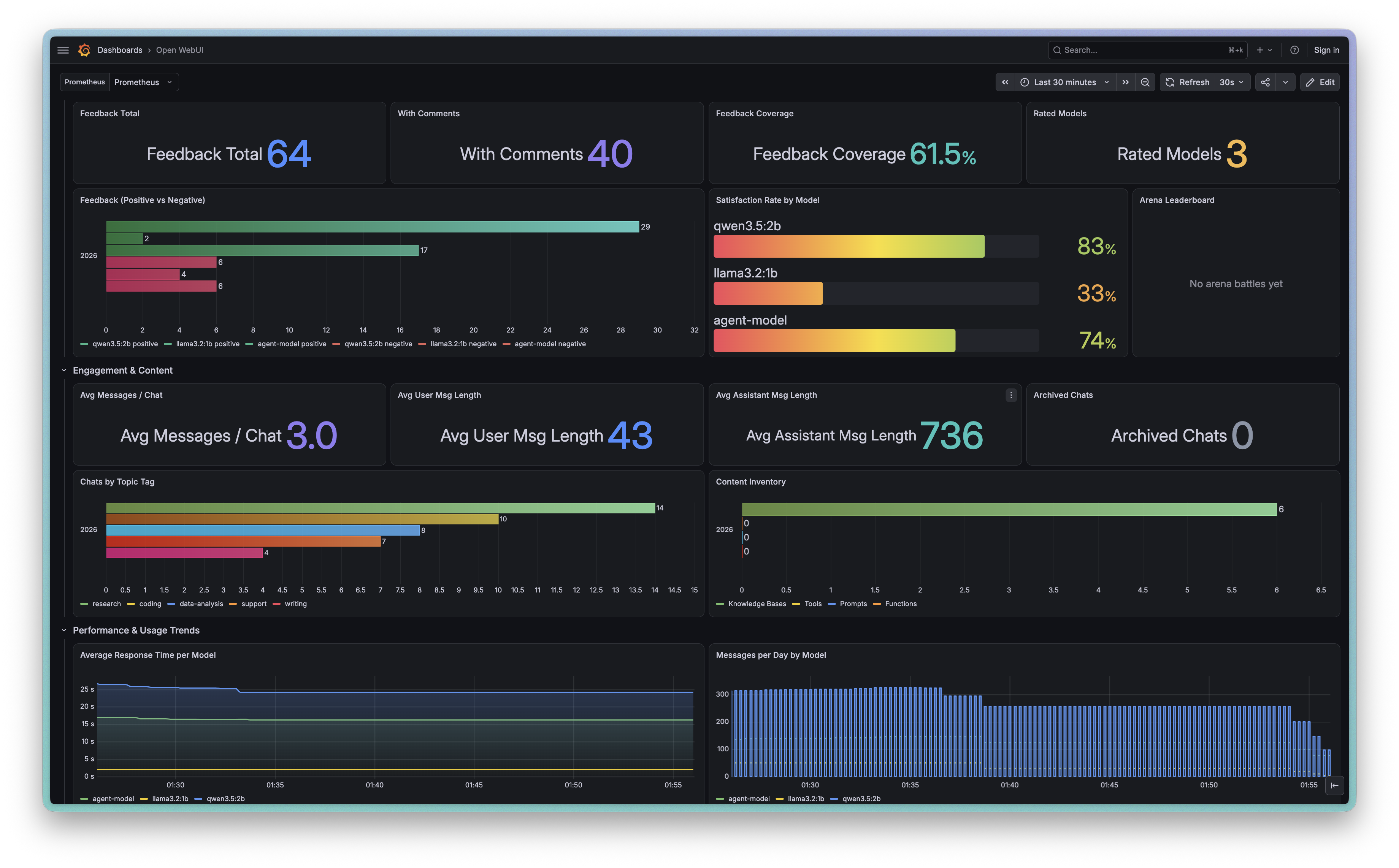Click the Feedback Total value 64
The image size is (1399, 868).
289,154
